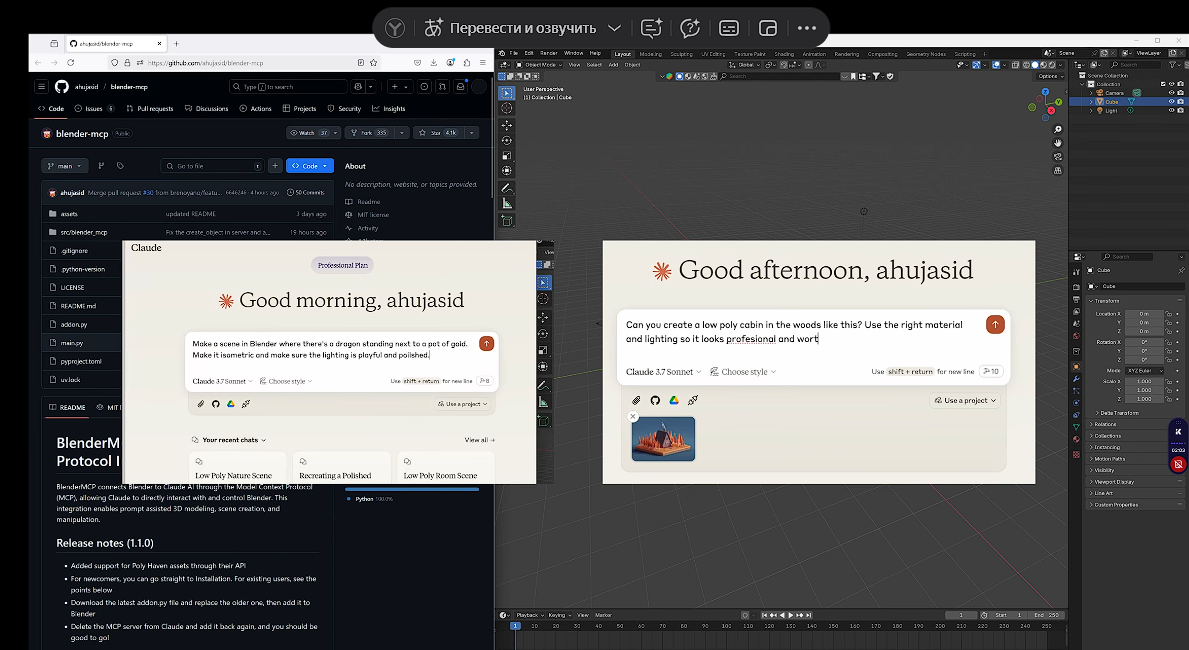The height and width of the screenshot is (650, 1189).
Task: Open the 50 Commits link
Action: click(x=306, y=193)
